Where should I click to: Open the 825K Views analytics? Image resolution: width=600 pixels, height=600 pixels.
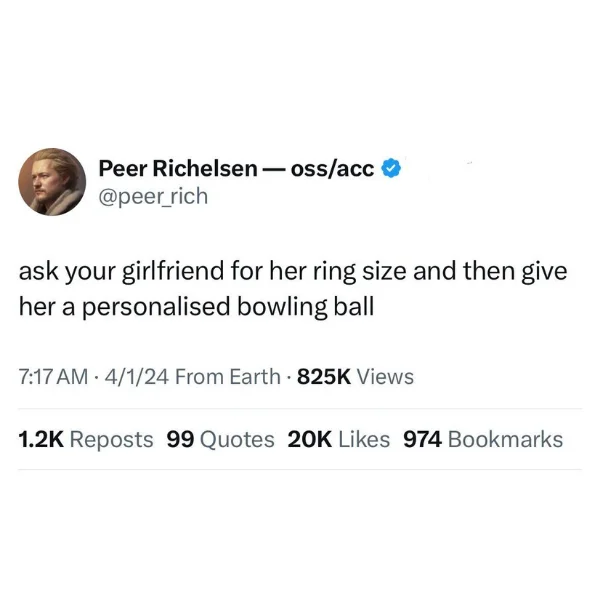pyautogui.click(x=355, y=377)
